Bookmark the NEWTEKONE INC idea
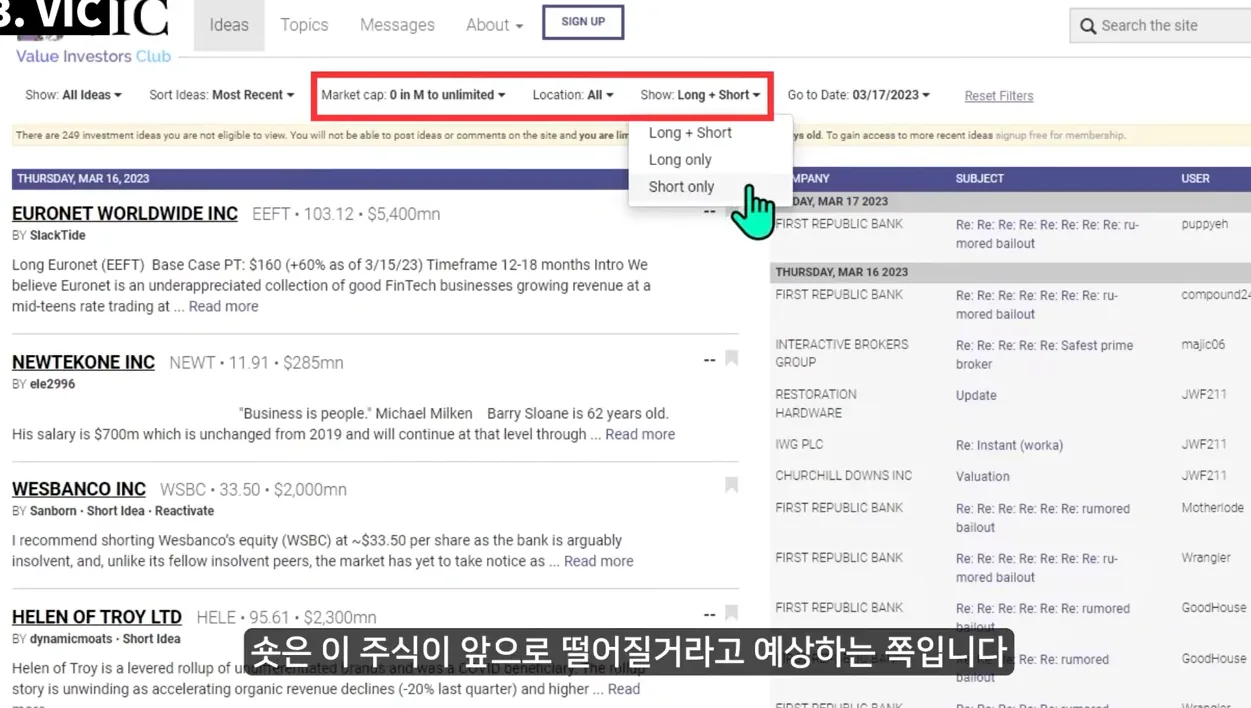Viewport: 1251px width, 708px height. tap(732, 358)
